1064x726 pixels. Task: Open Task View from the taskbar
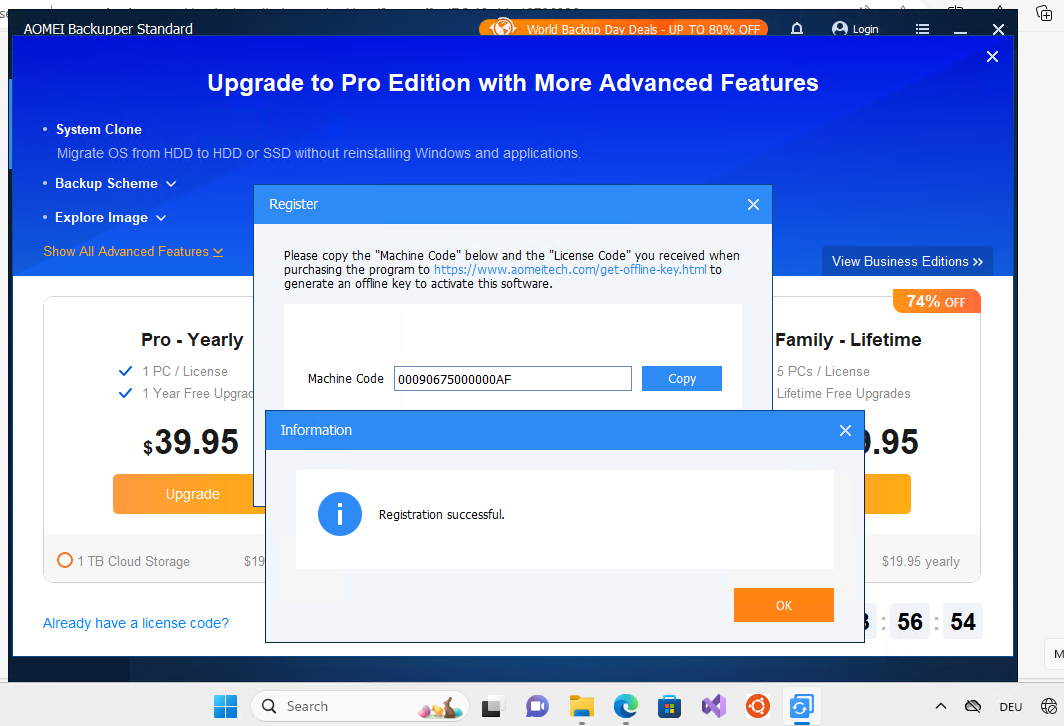tap(493, 706)
